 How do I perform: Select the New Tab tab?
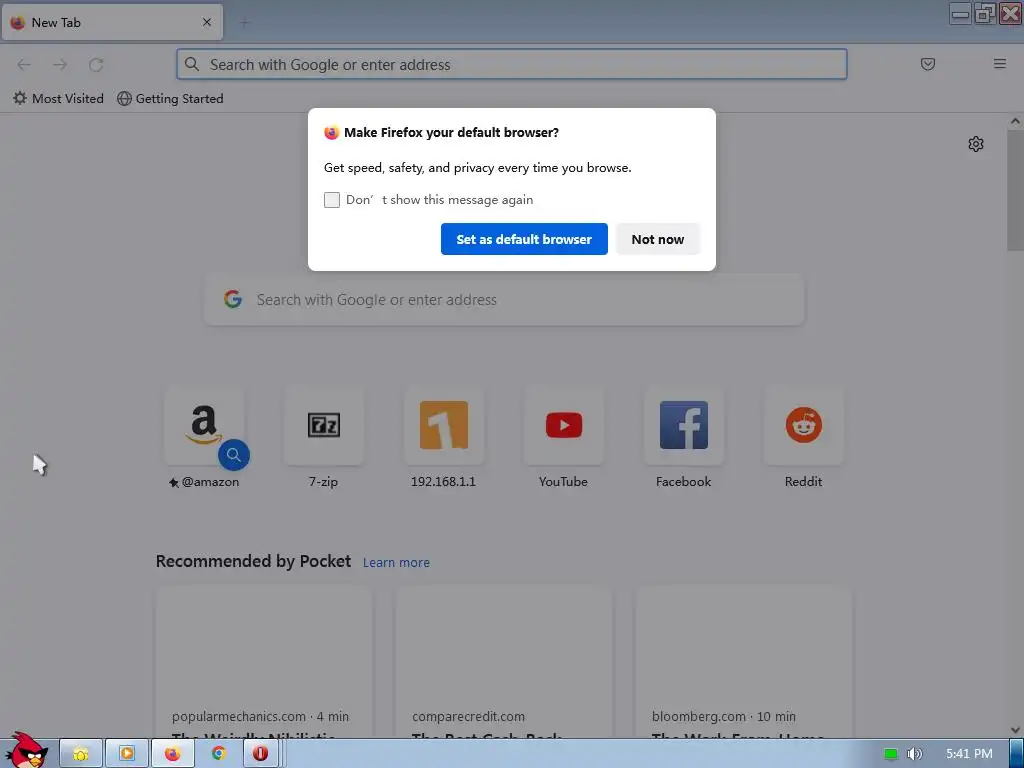tap(112, 22)
